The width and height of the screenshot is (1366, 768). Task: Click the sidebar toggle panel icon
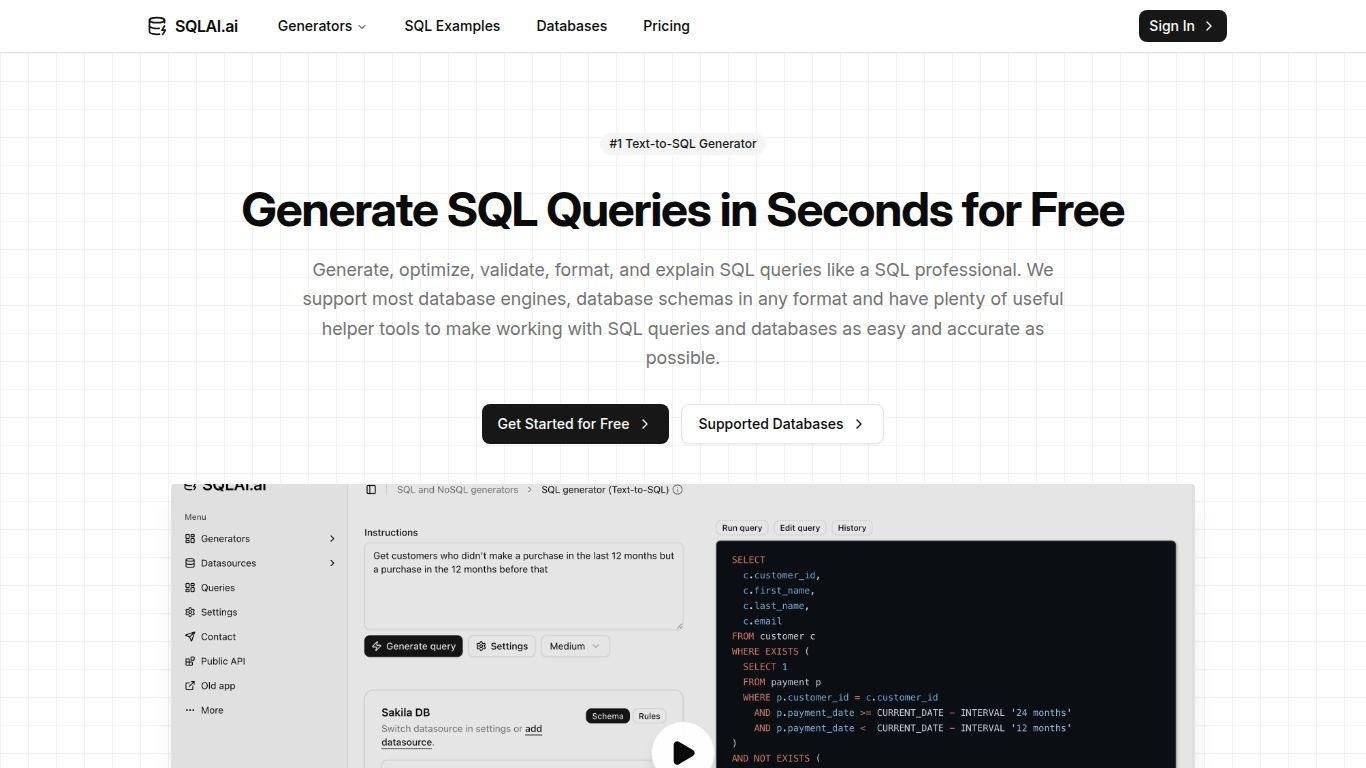pyautogui.click(x=371, y=490)
